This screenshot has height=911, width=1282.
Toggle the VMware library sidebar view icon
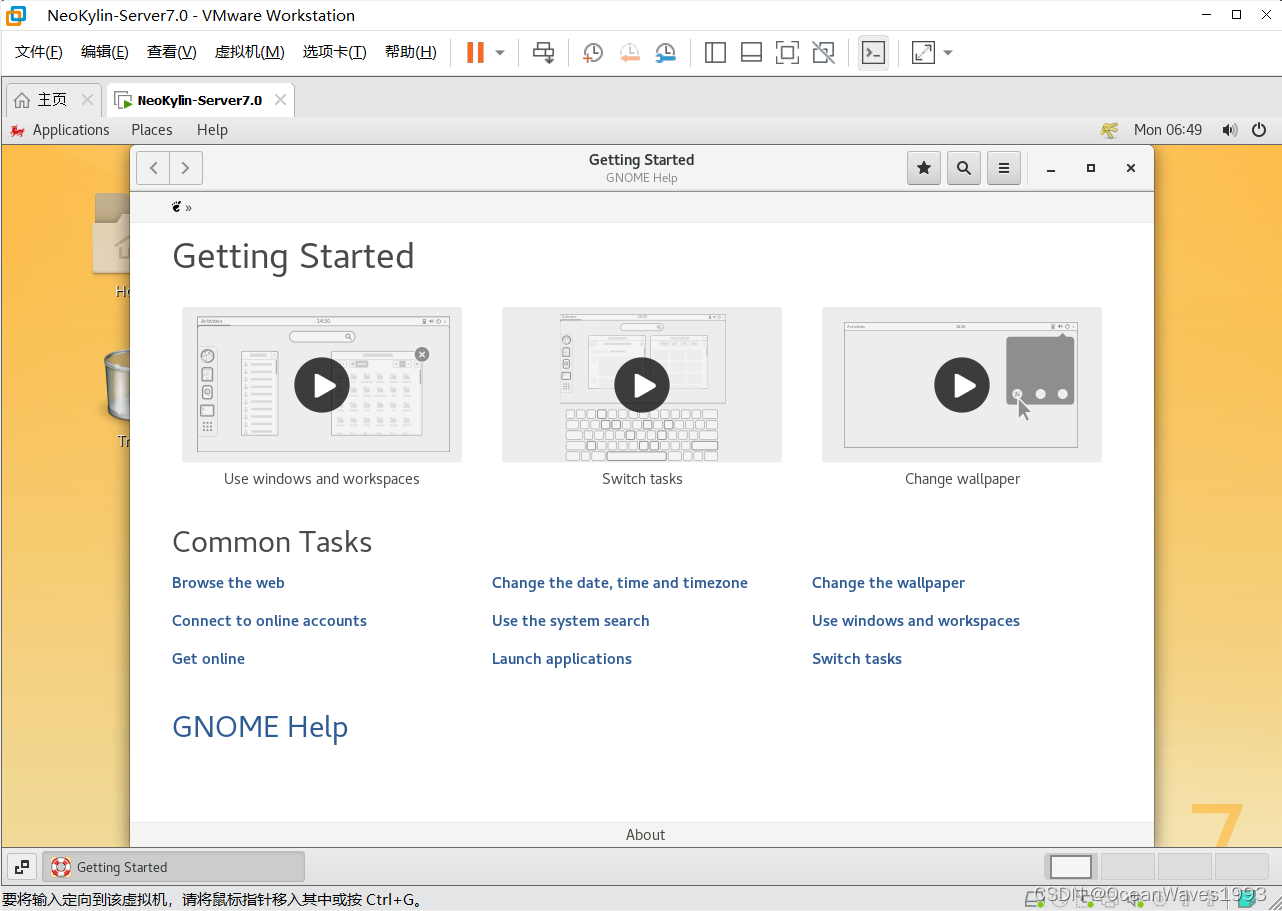(715, 53)
